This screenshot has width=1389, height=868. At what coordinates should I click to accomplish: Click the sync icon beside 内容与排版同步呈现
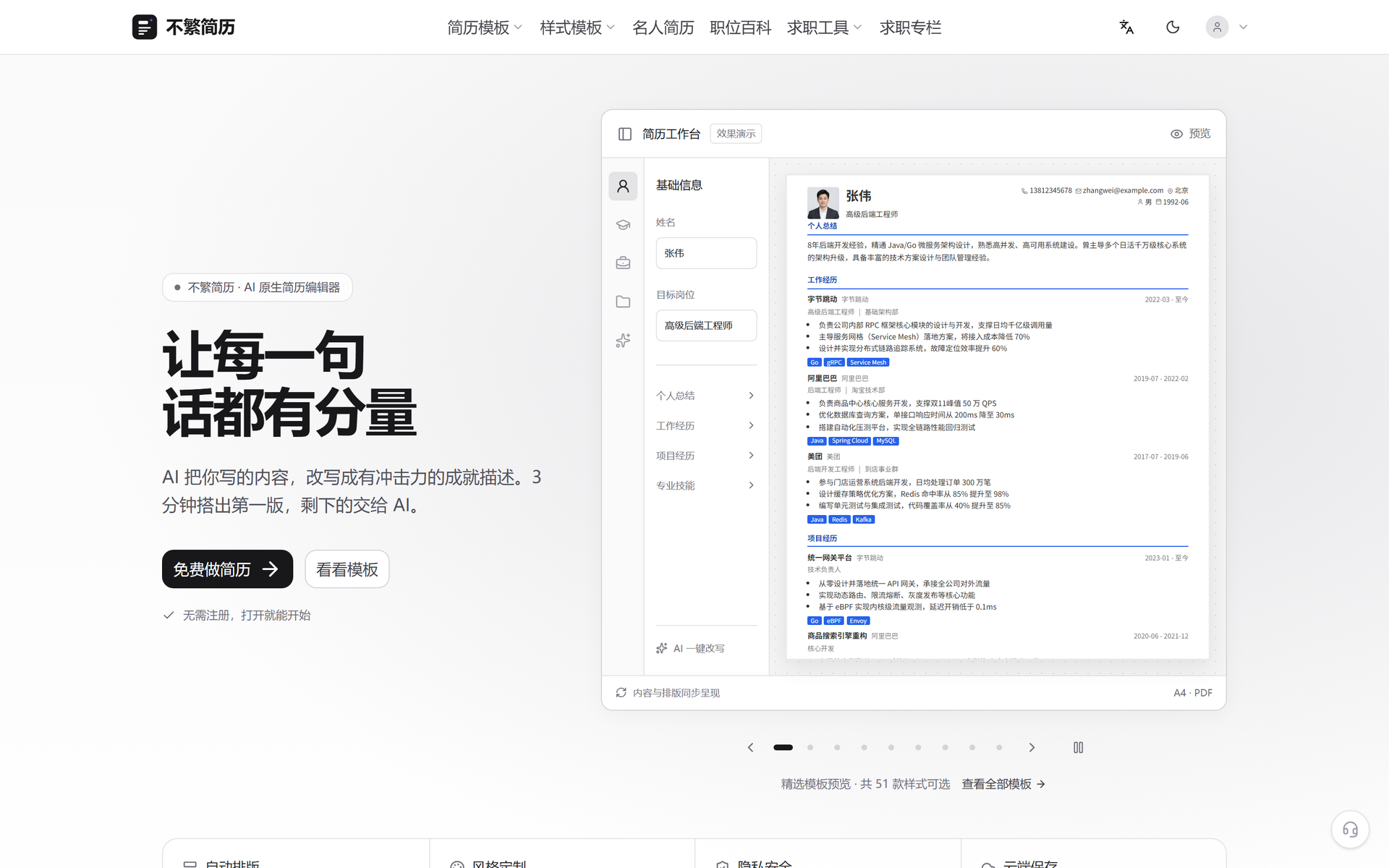click(x=621, y=692)
